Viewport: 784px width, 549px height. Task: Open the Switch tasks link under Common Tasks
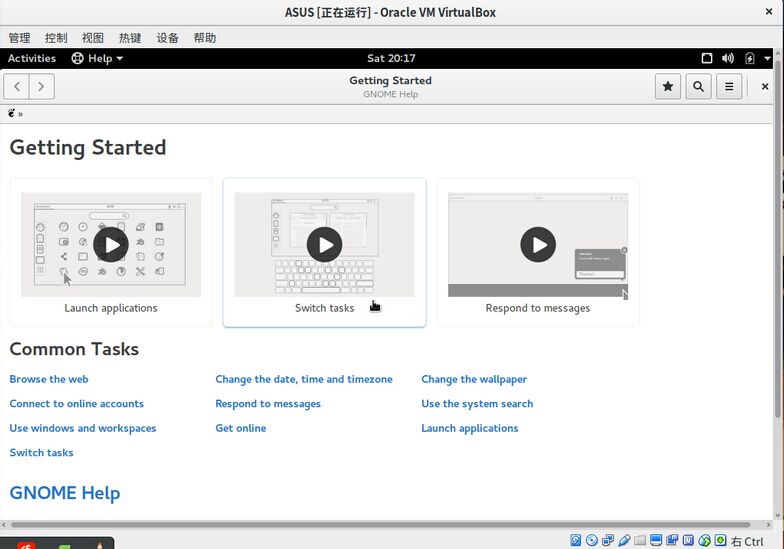pyautogui.click(x=42, y=452)
